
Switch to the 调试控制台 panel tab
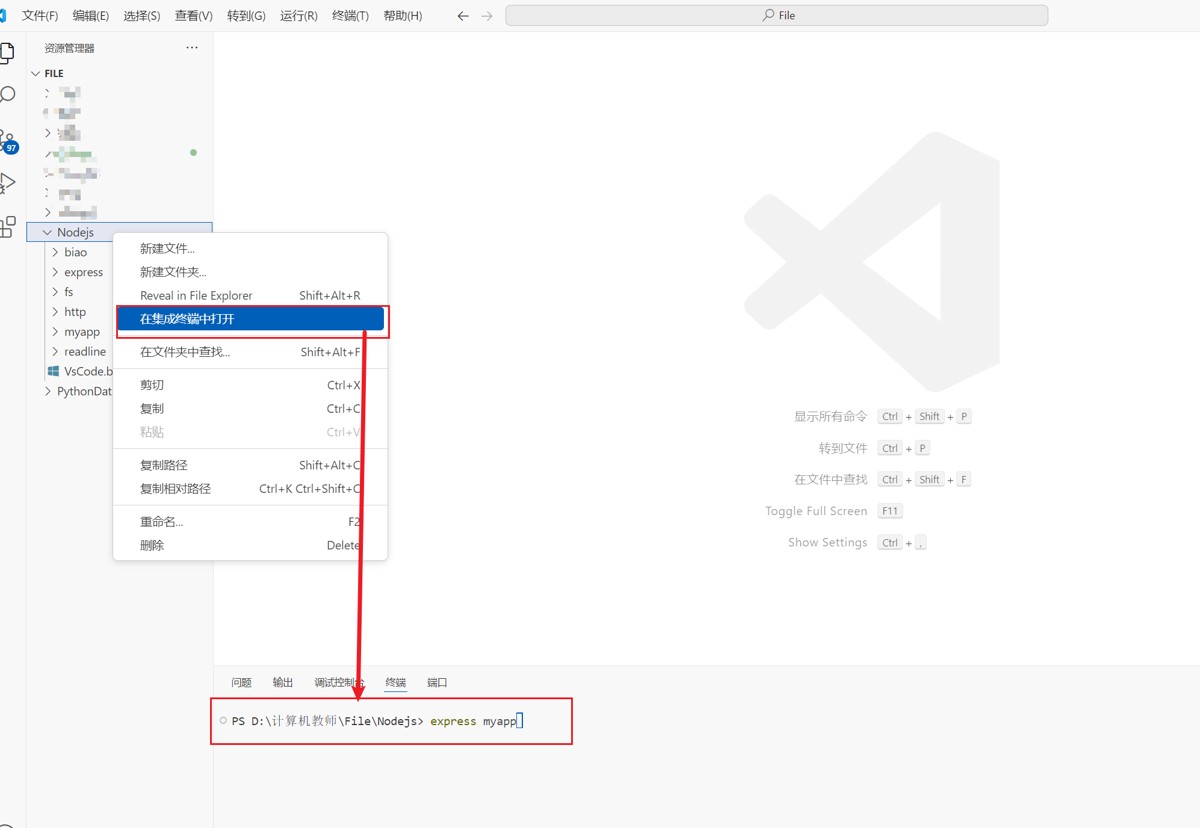339,682
